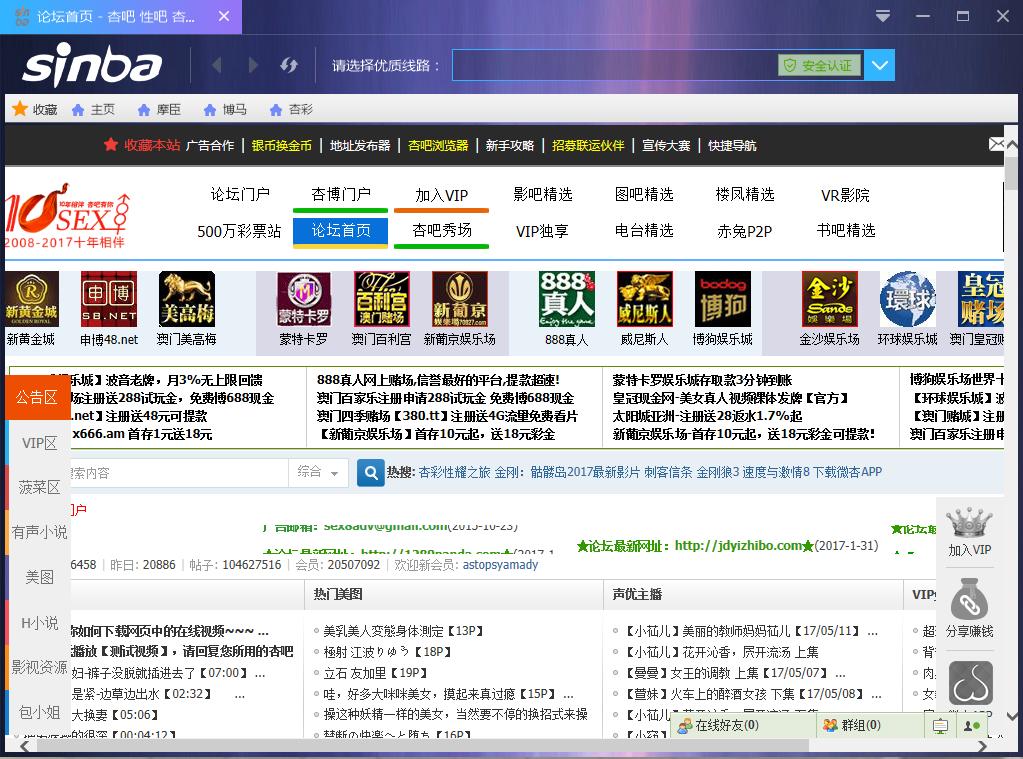Click the 新黄金城 logo thumbnail
This screenshot has height=759, width=1023.
click(x=31, y=299)
